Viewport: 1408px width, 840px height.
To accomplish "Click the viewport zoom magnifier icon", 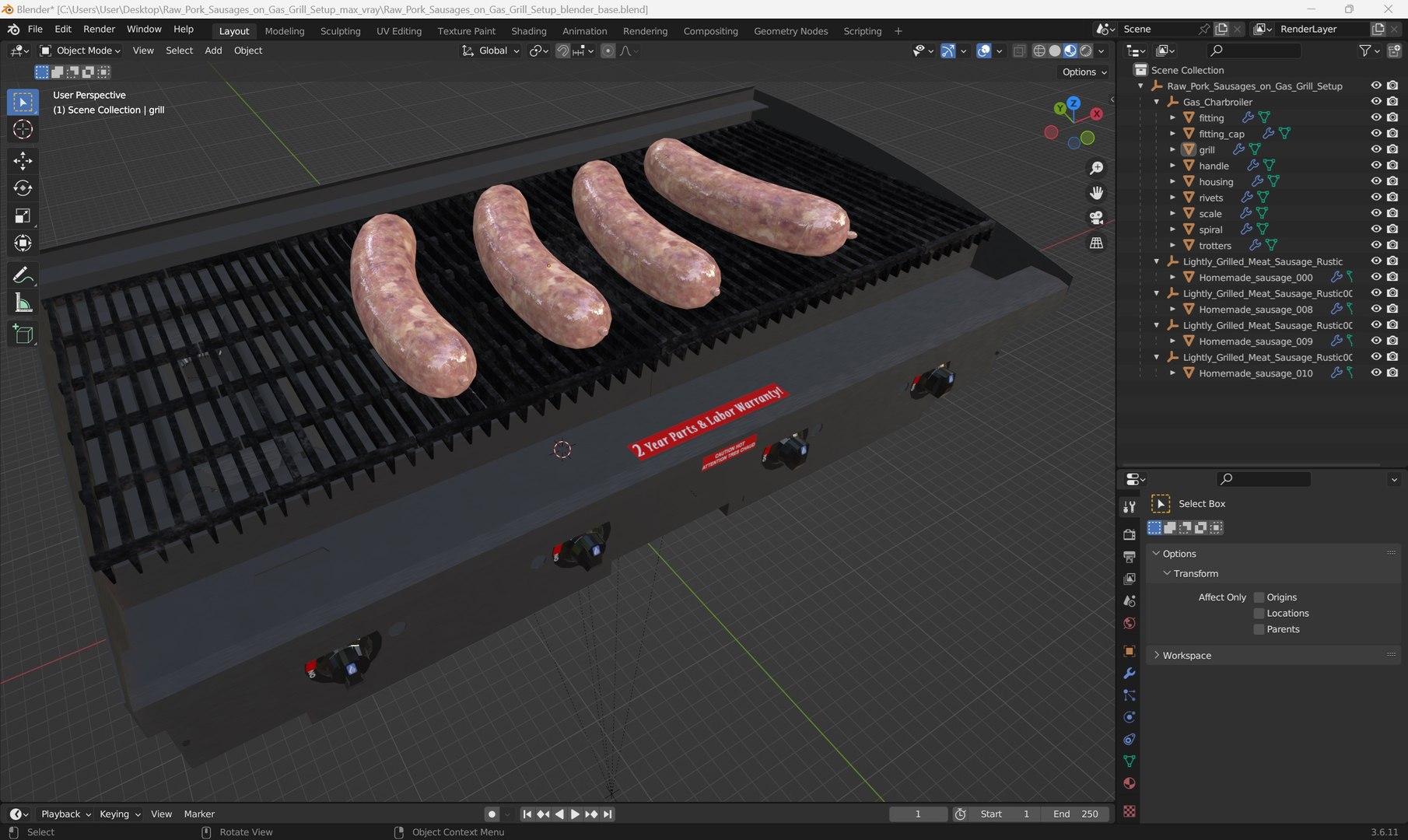I will pos(1096,168).
